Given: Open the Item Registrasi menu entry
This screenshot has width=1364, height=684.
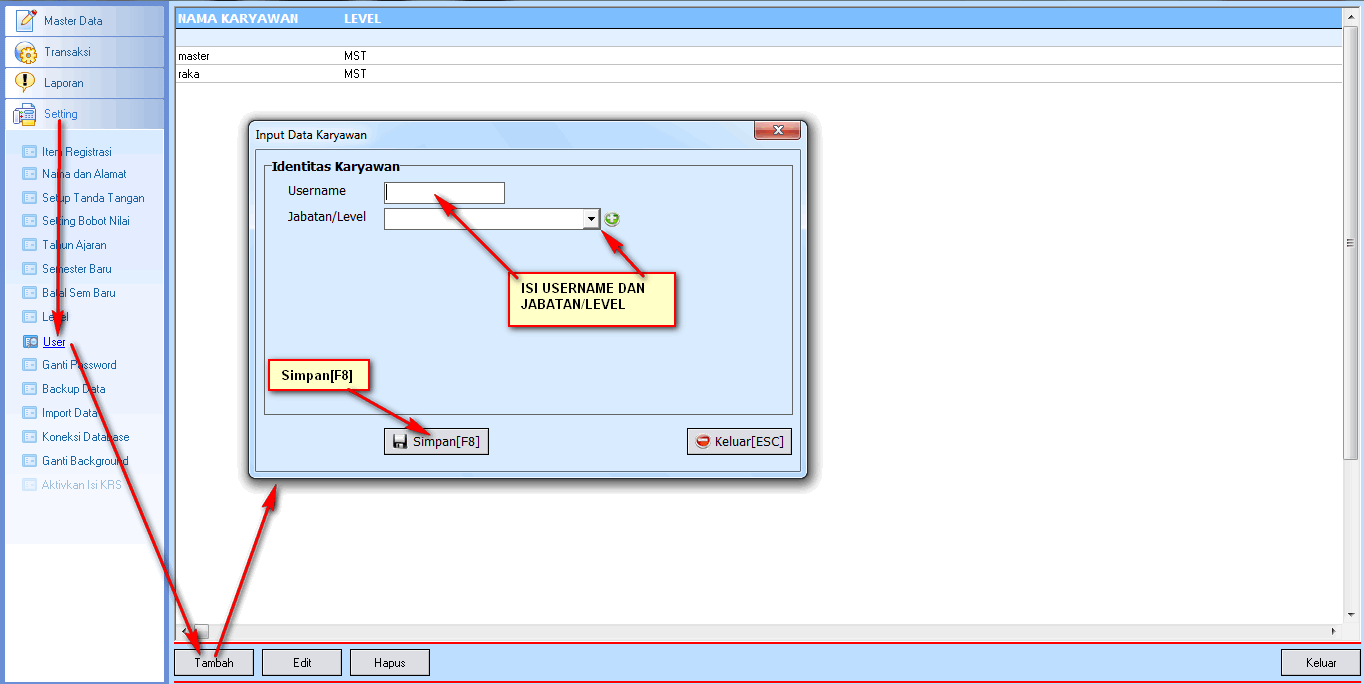Looking at the screenshot, I should (x=77, y=152).
